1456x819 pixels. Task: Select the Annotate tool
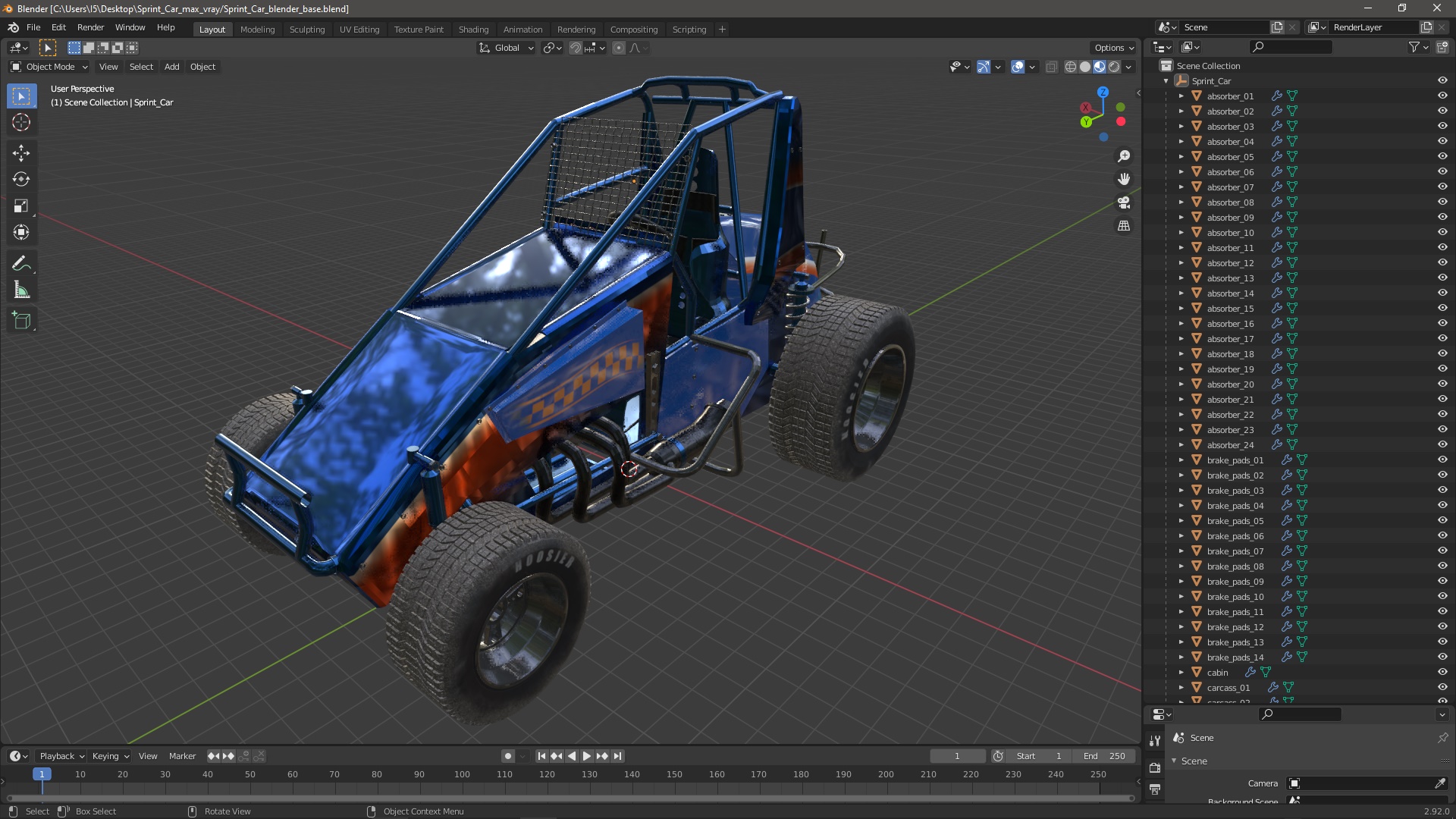(21, 264)
